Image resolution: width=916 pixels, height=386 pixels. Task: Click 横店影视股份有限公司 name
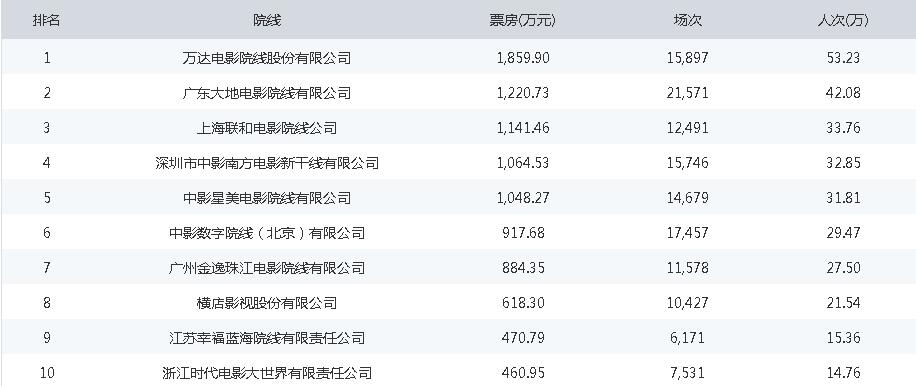[267, 303]
